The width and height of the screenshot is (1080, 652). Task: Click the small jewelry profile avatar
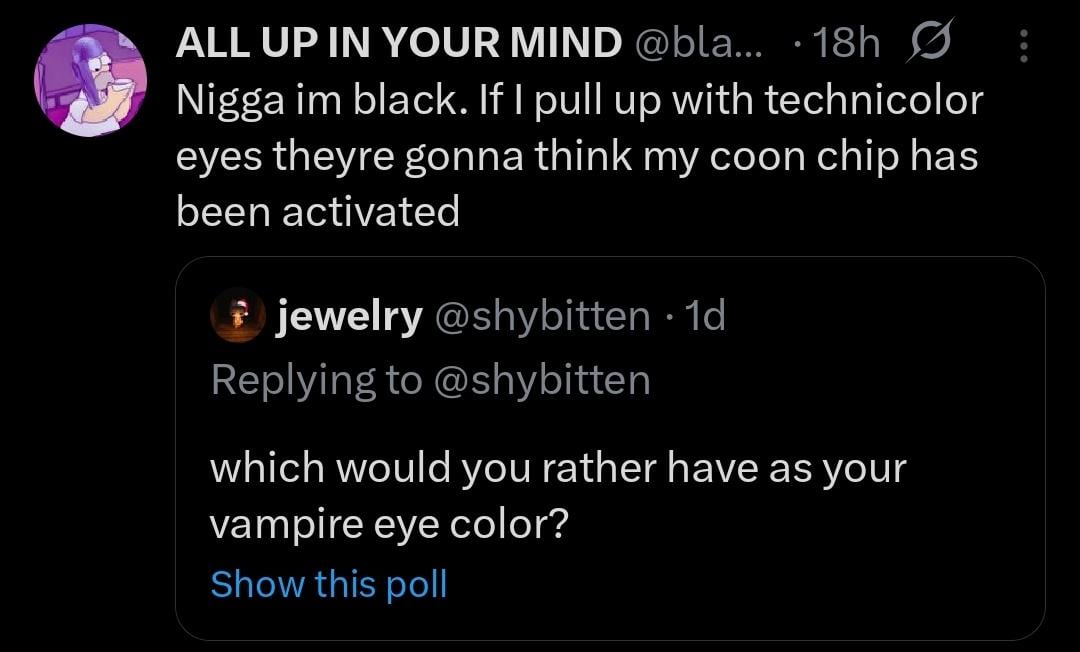(237, 316)
